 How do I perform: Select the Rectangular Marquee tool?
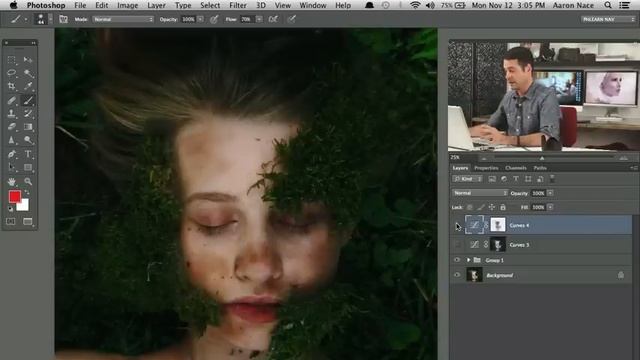tap(11, 60)
